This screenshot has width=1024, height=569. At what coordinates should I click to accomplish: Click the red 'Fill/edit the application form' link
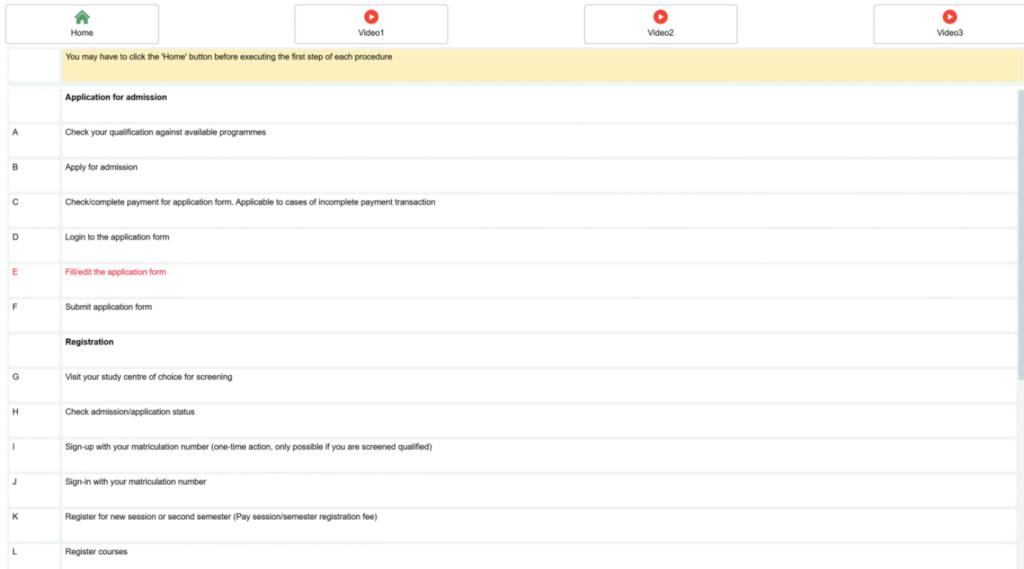[x=115, y=272]
